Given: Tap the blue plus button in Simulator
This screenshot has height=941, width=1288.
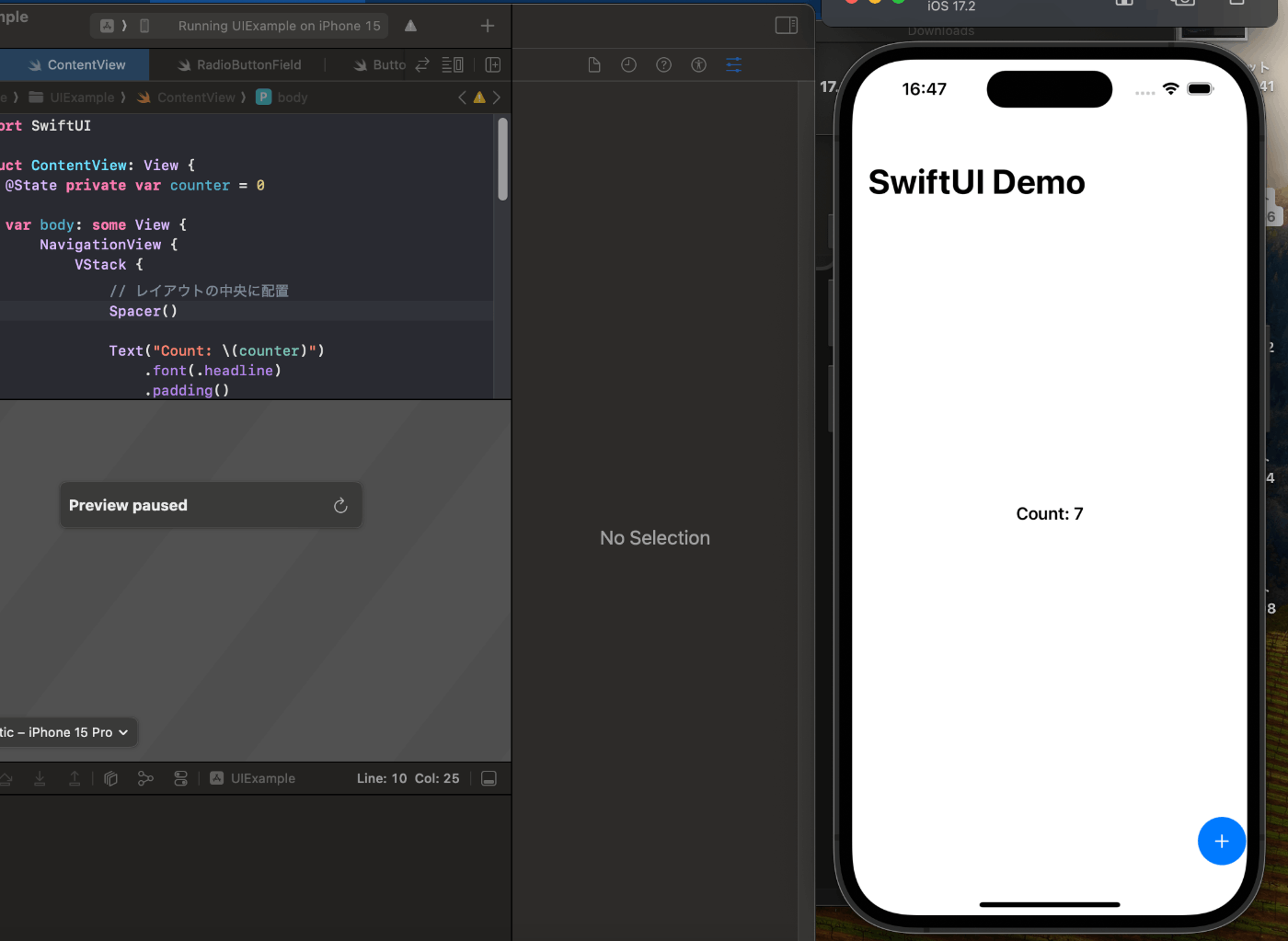Looking at the screenshot, I should point(1222,841).
